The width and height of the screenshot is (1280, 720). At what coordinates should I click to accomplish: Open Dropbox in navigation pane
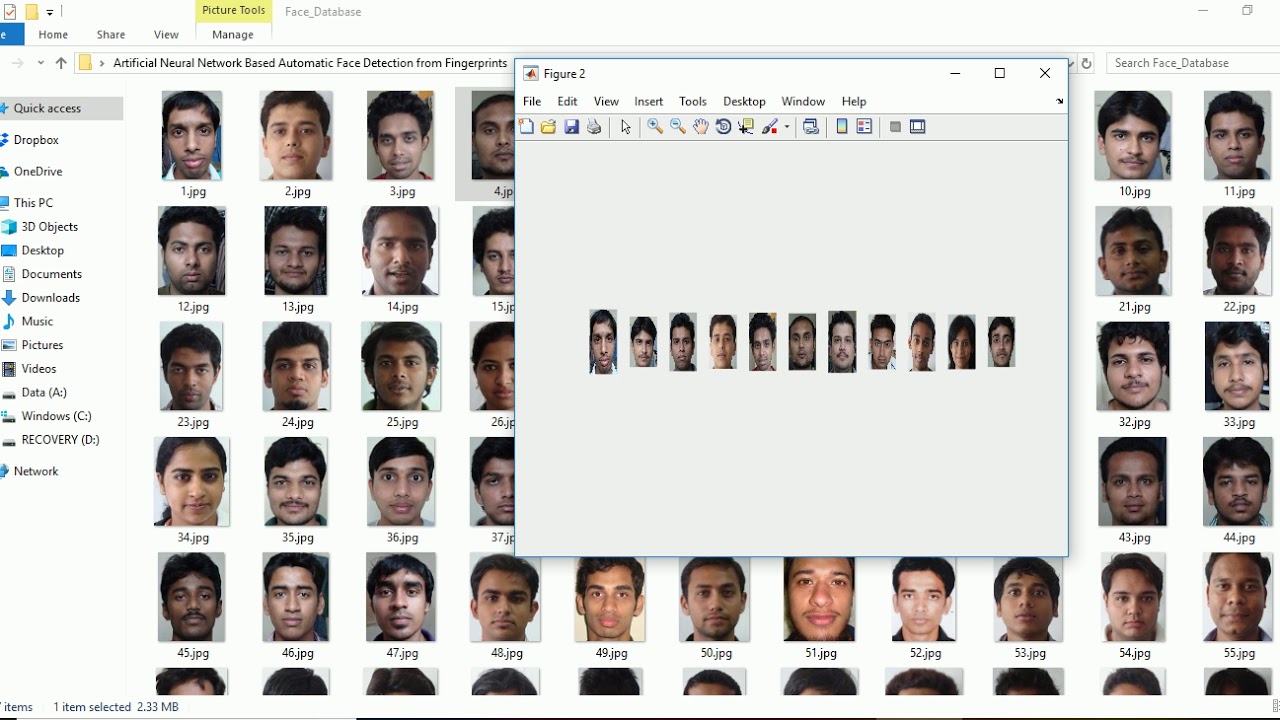36,140
